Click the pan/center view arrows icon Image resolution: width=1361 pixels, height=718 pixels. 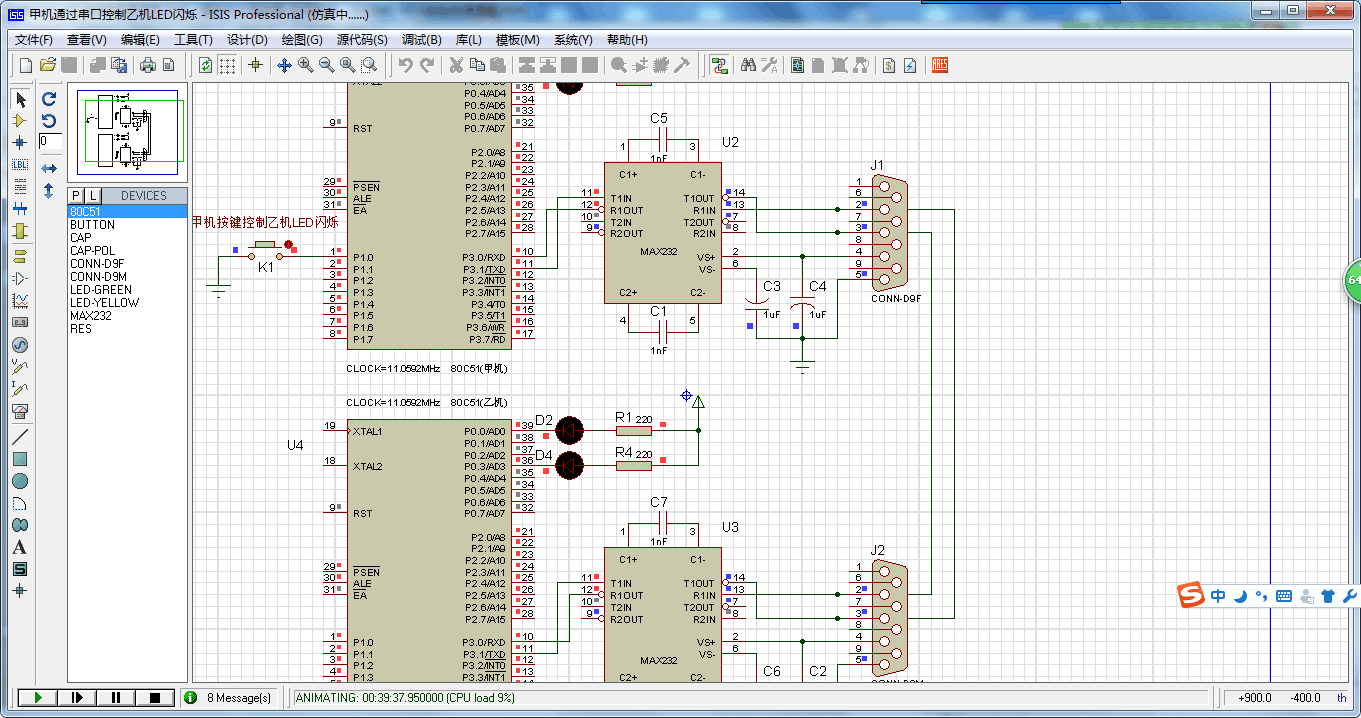[x=284, y=65]
